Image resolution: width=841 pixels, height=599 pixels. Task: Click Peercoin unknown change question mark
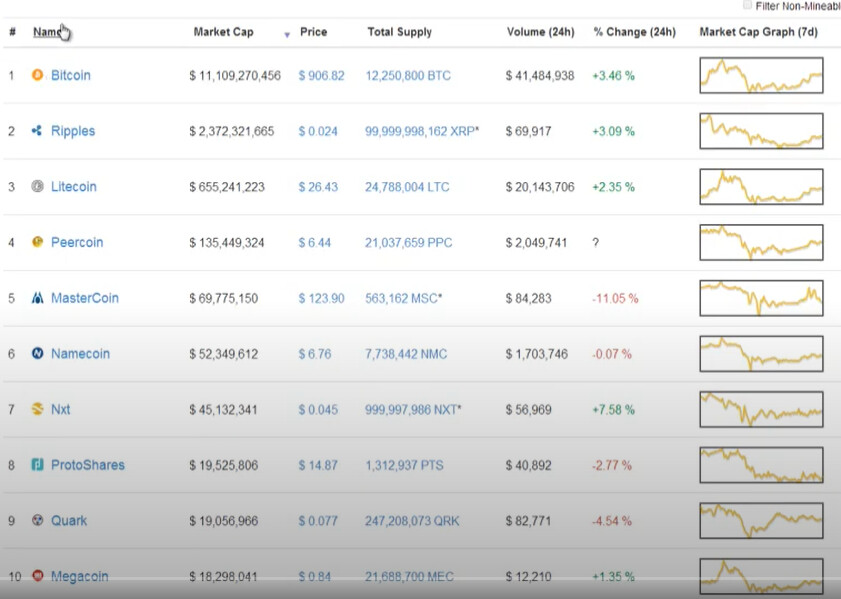[x=595, y=243]
